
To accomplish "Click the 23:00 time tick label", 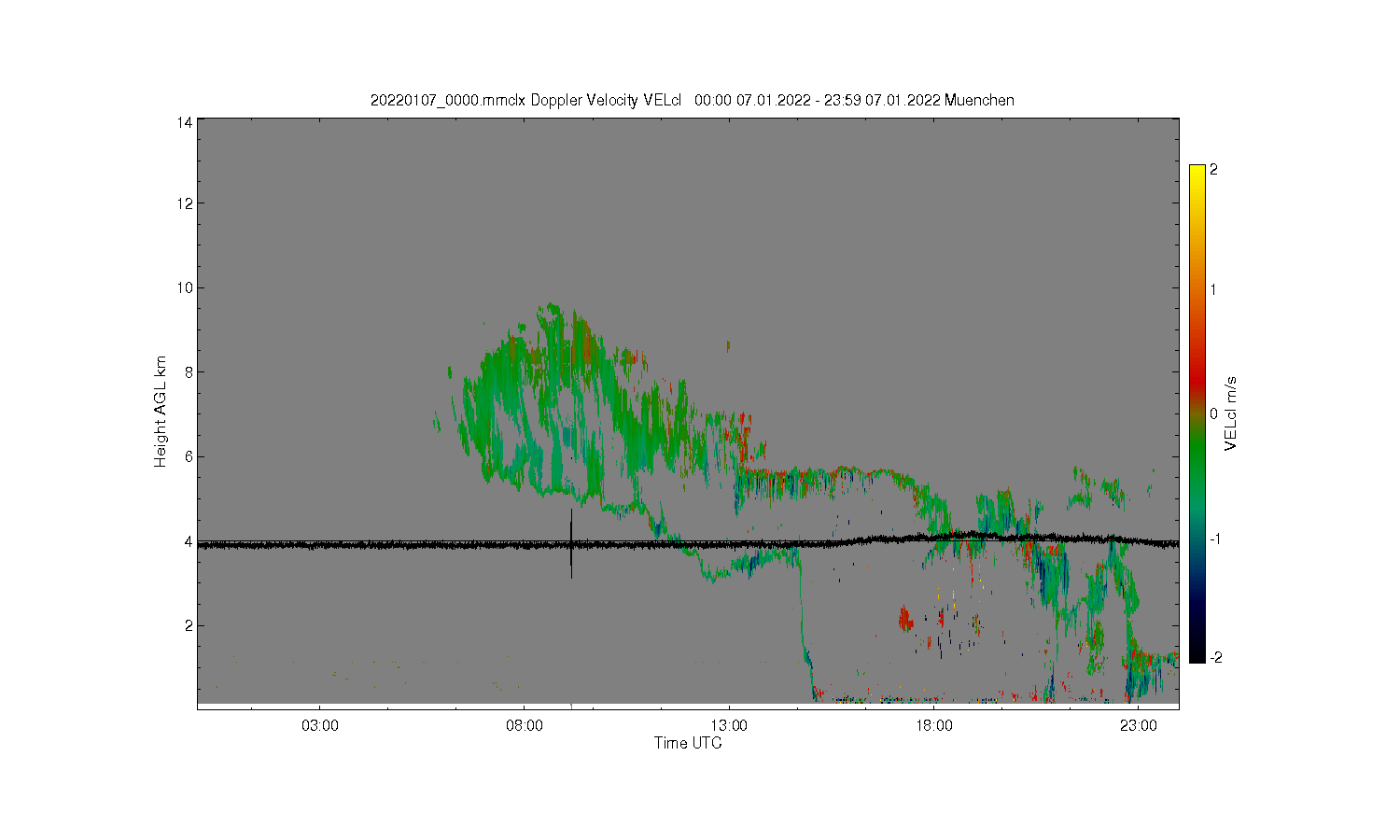I will click(1138, 726).
